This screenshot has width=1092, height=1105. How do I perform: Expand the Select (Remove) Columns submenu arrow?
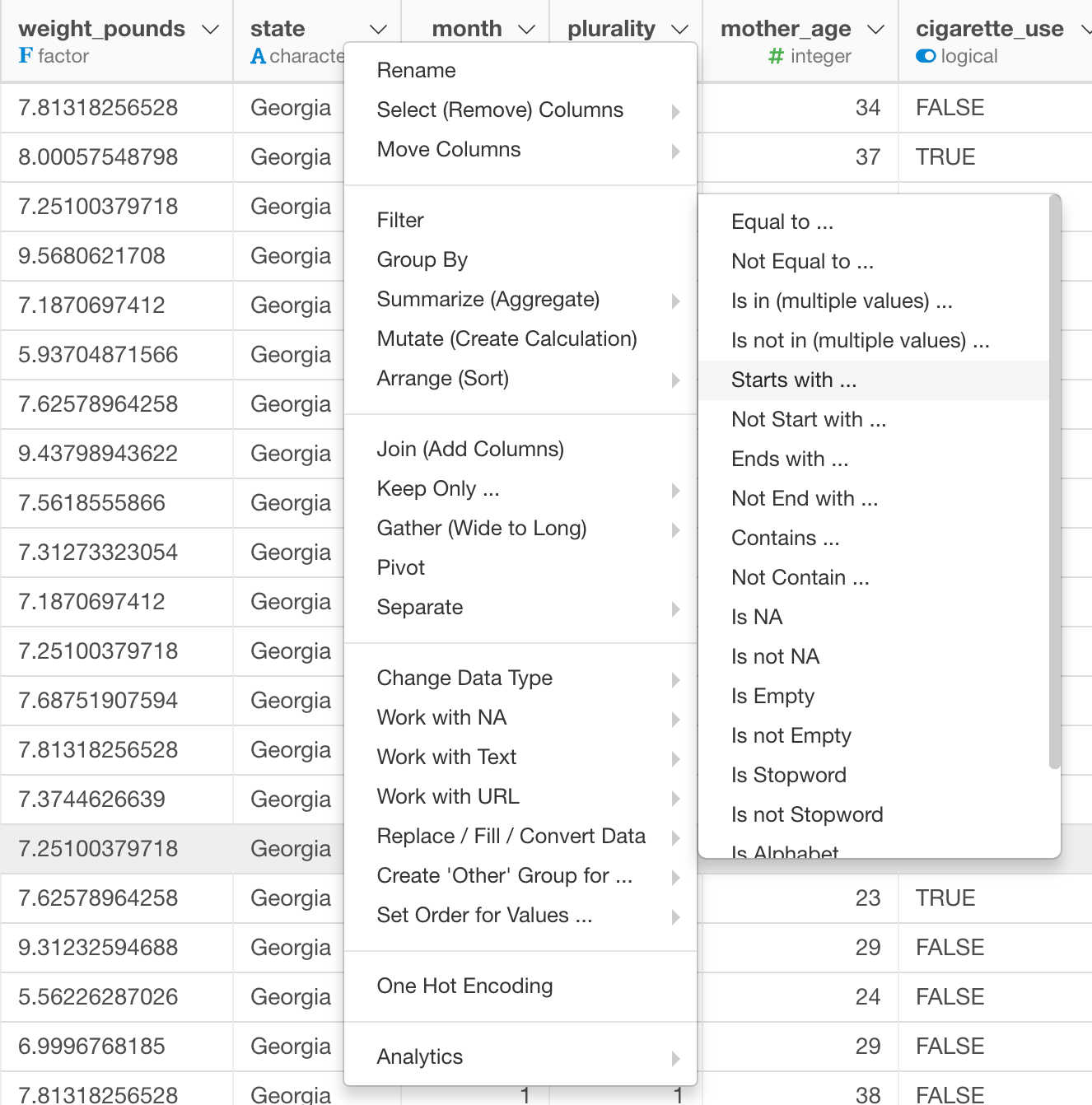675,111
